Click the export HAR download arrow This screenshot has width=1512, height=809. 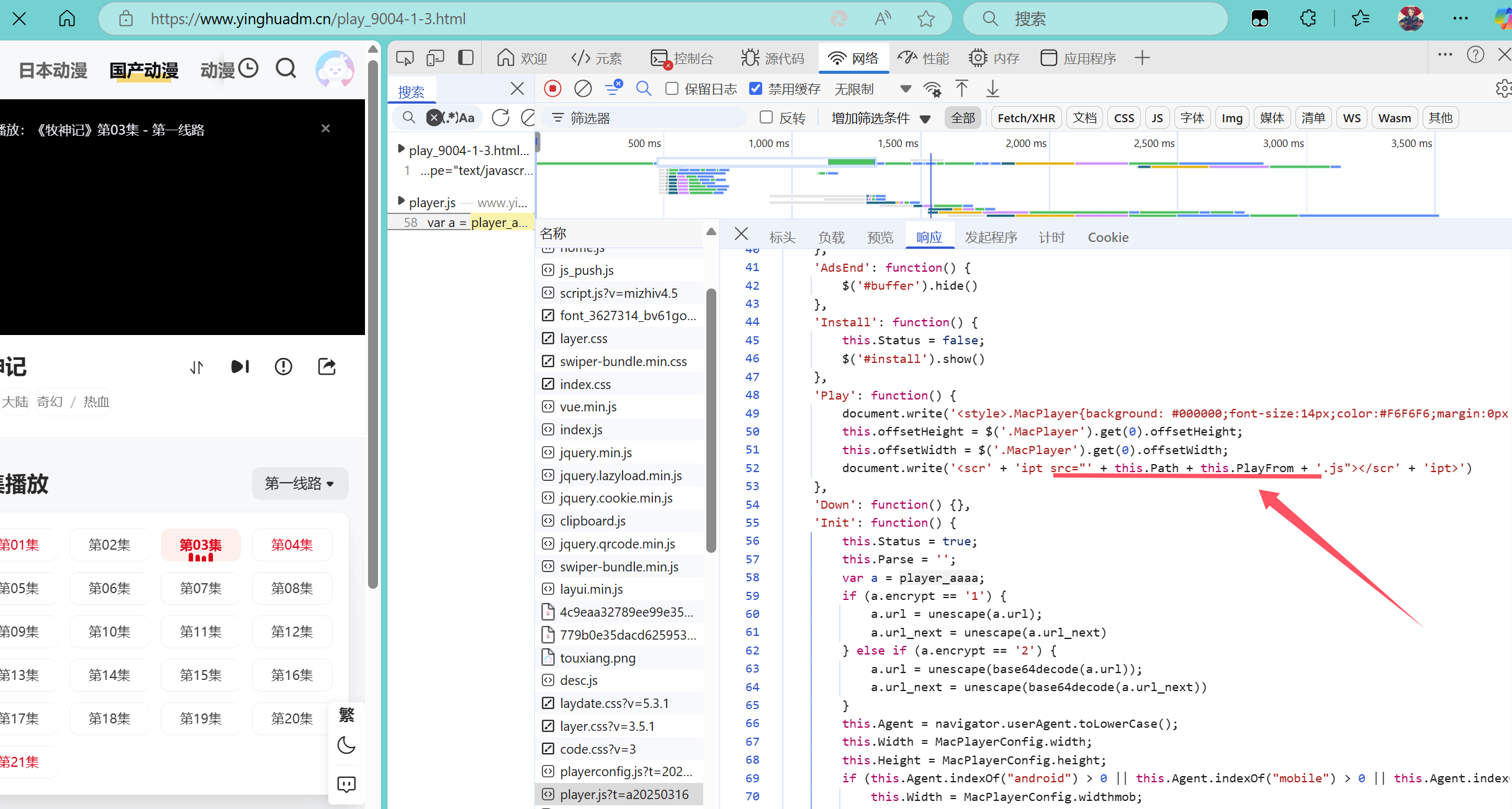coord(992,89)
